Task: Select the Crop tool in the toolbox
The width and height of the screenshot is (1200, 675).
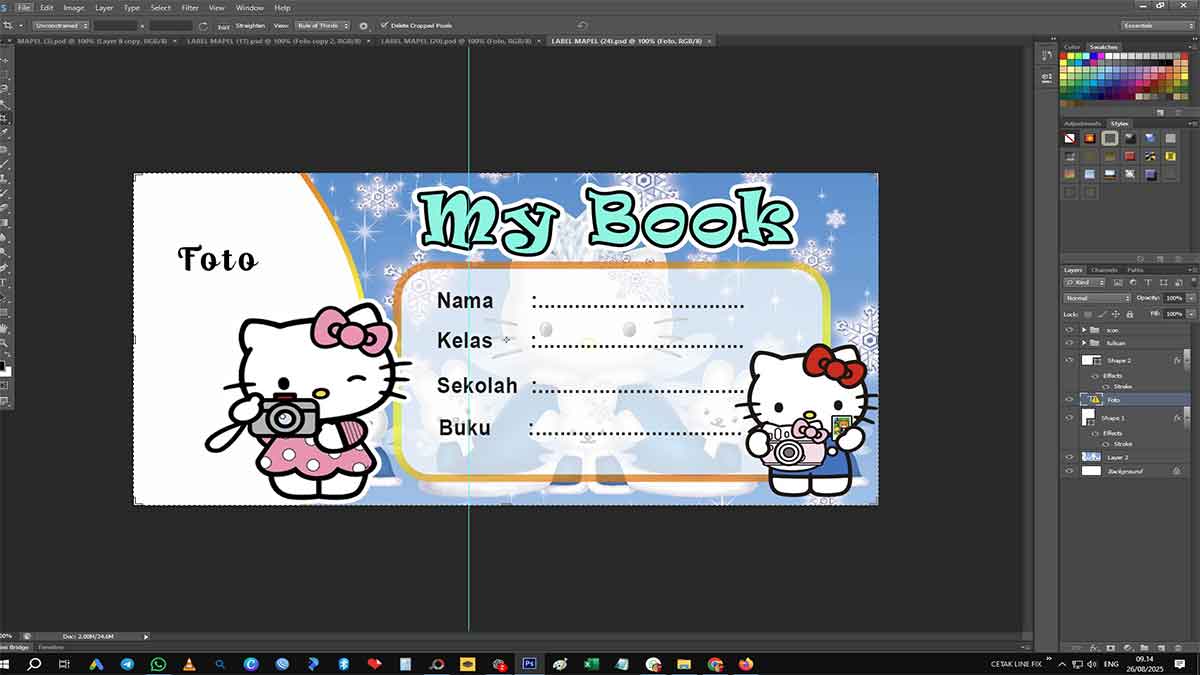Action: pyautogui.click(x=6, y=117)
